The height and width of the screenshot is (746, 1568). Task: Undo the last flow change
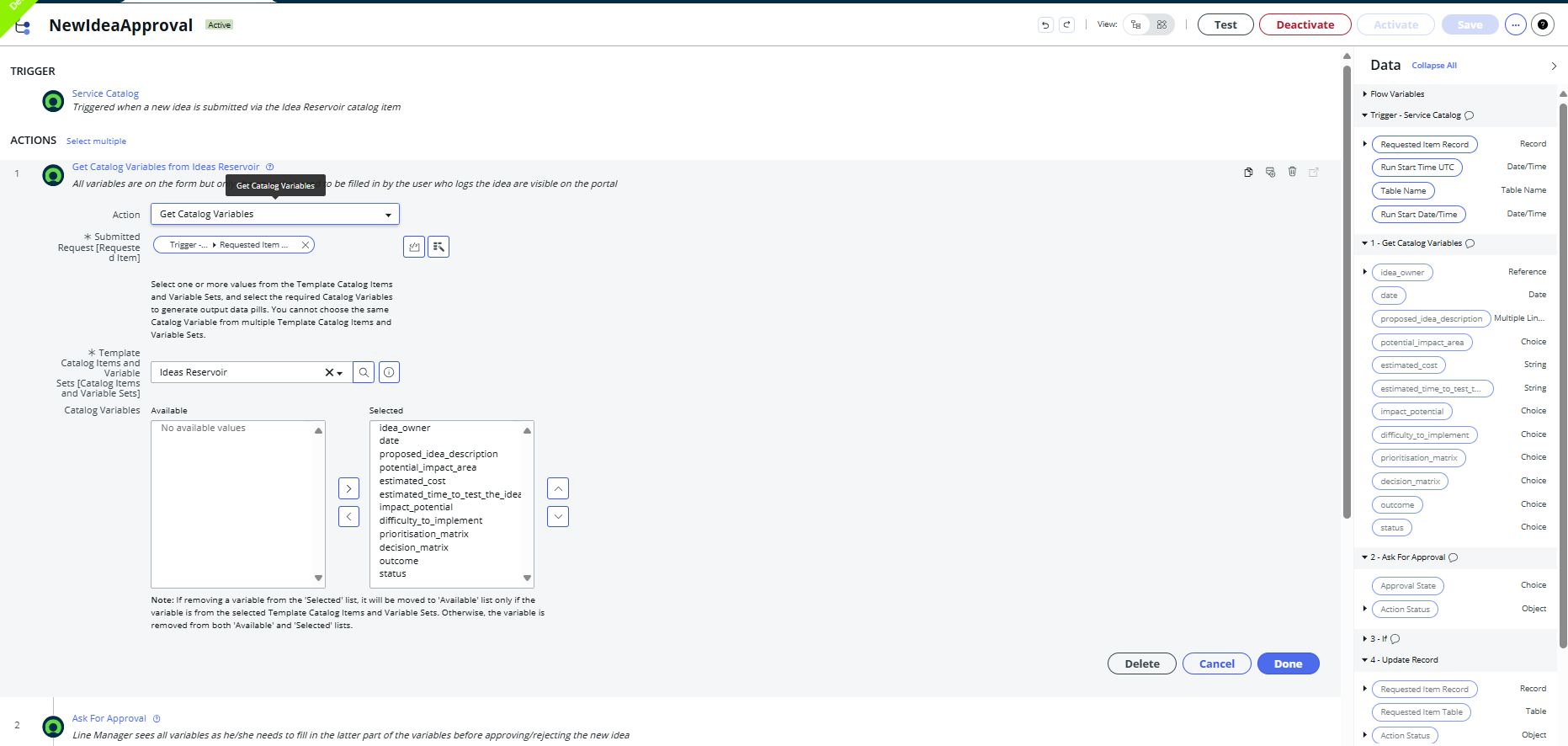pyautogui.click(x=1045, y=25)
